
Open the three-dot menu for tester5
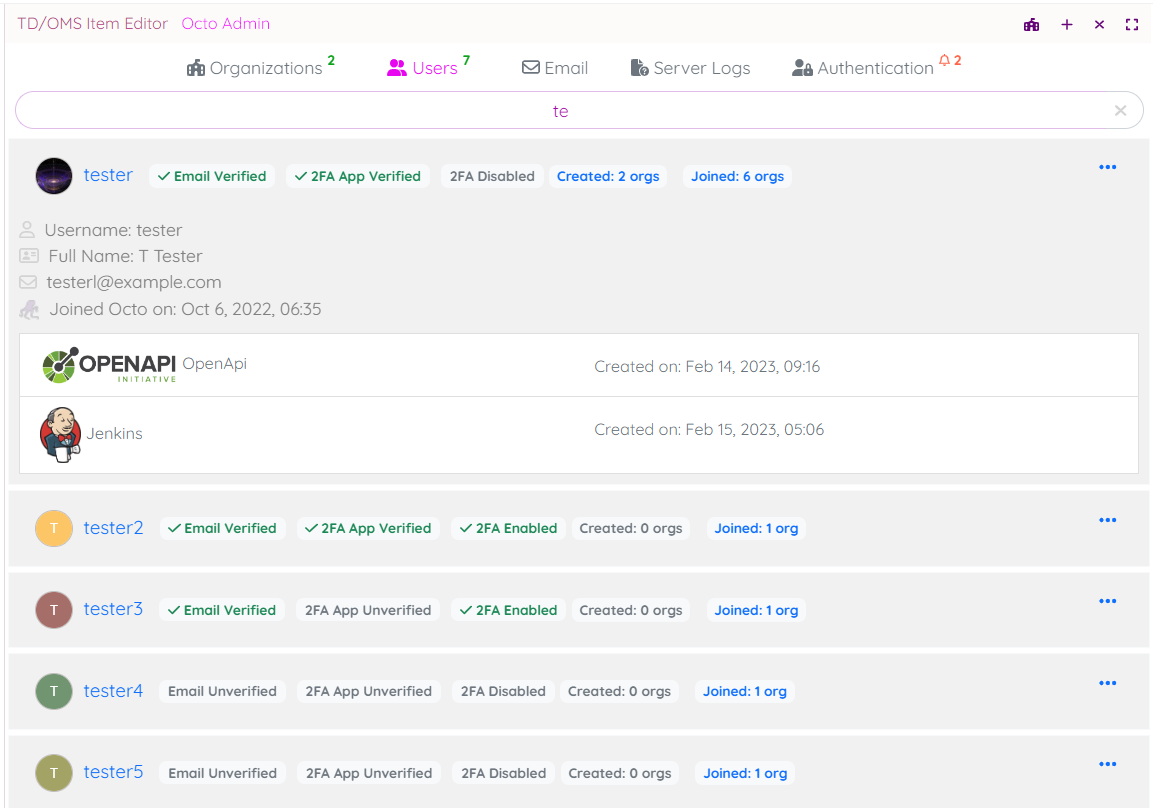1107,765
